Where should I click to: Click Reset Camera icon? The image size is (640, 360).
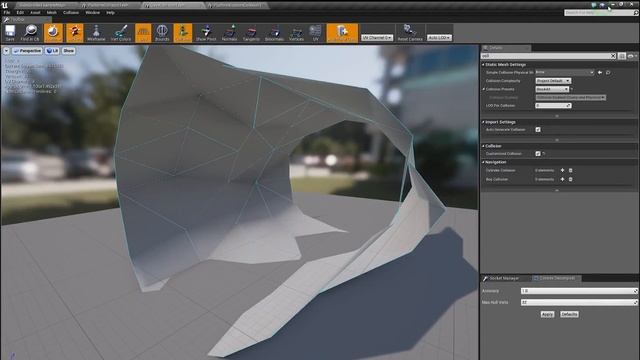pyautogui.click(x=410, y=33)
